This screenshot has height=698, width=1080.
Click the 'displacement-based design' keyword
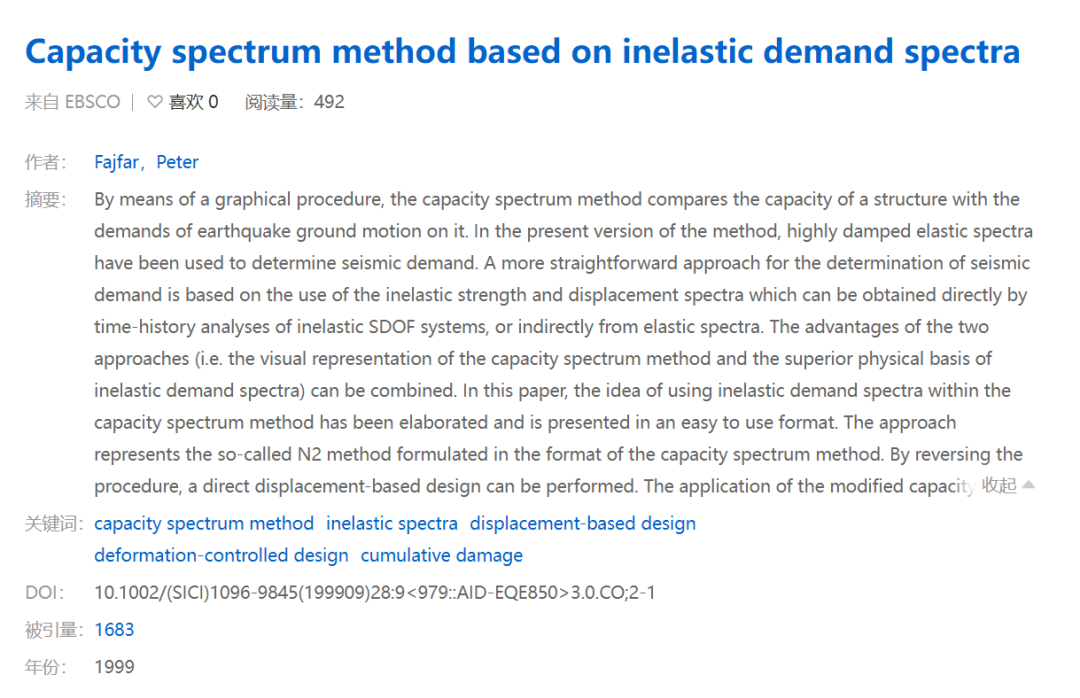tap(583, 524)
